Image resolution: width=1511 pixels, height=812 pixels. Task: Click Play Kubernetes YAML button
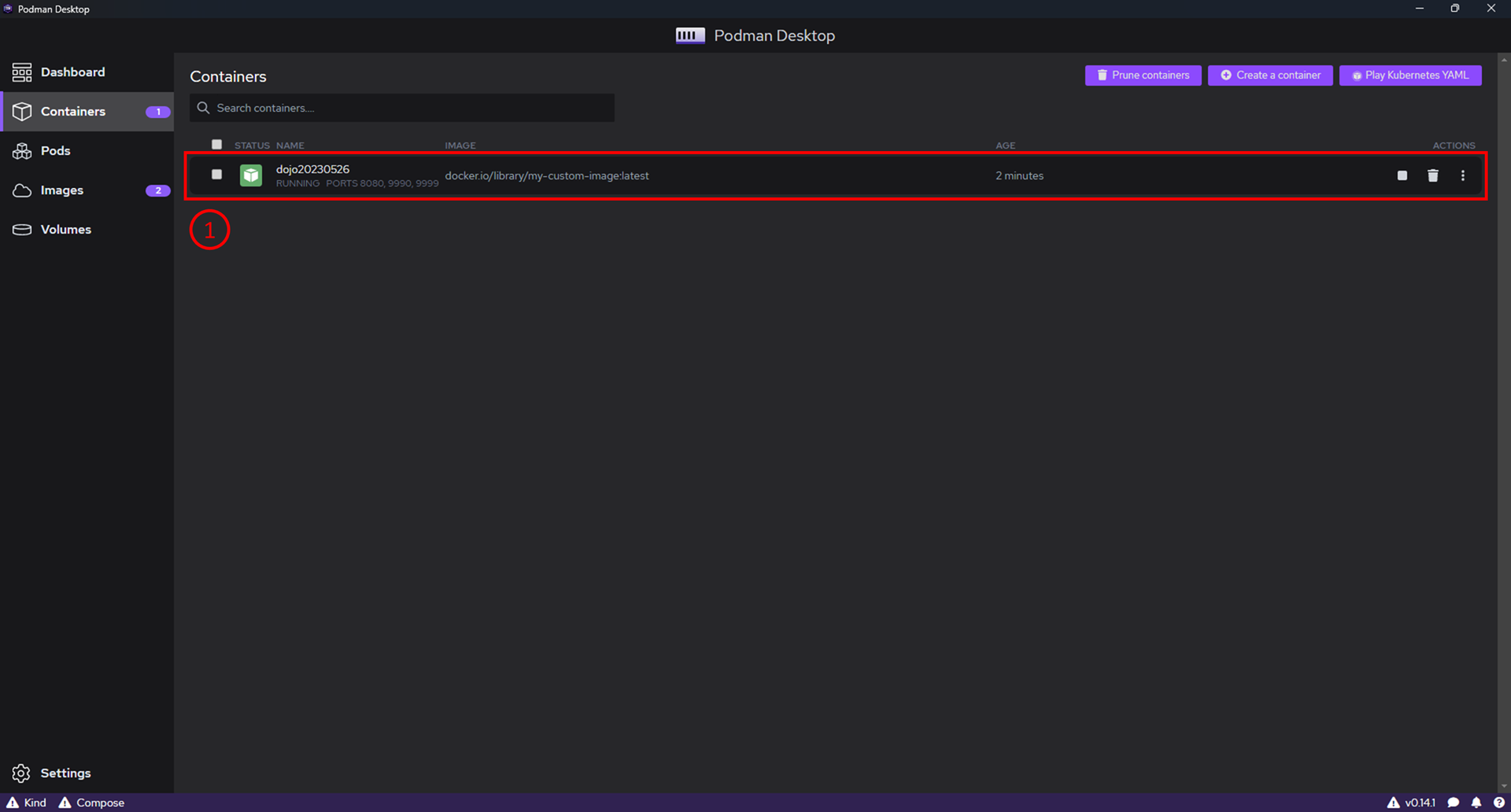[x=1410, y=76]
